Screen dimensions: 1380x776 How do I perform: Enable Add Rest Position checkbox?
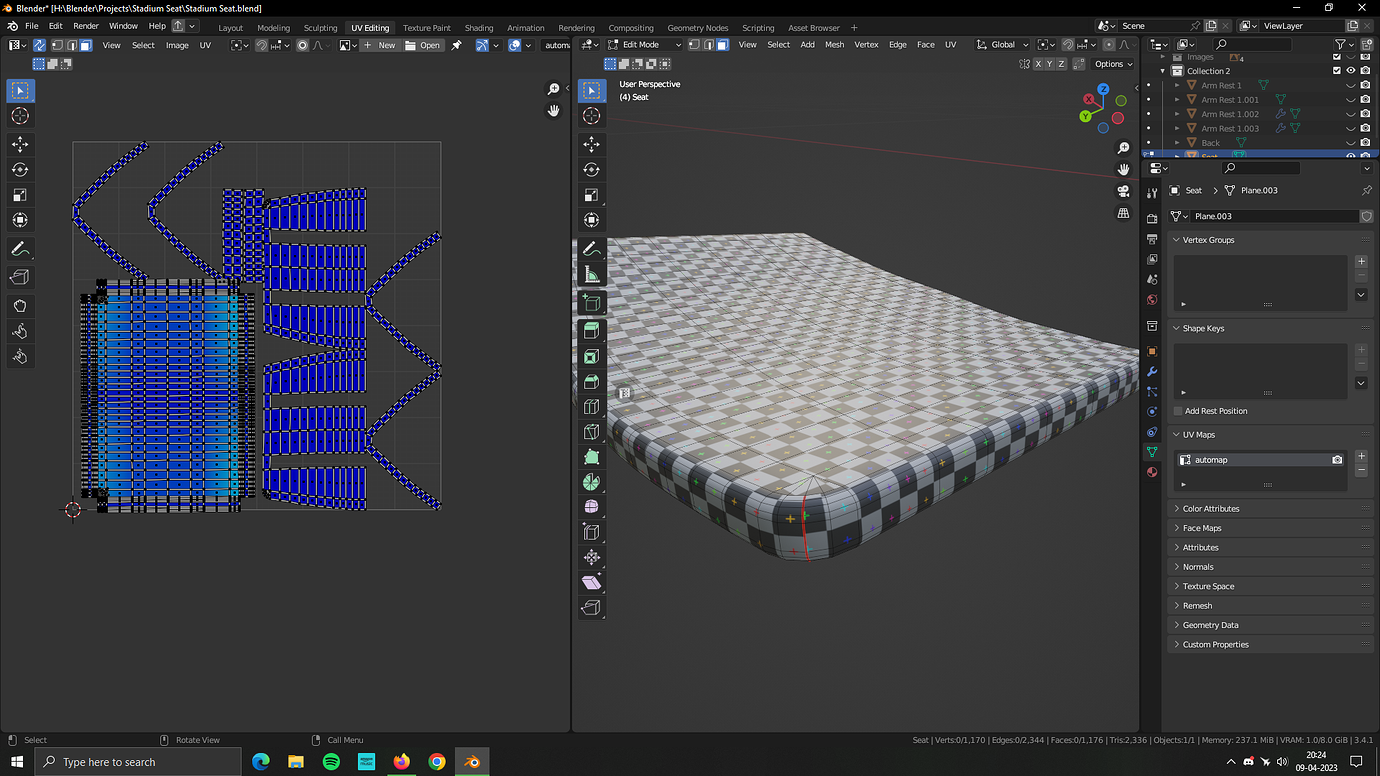pyautogui.click(x=1178, y=411)
